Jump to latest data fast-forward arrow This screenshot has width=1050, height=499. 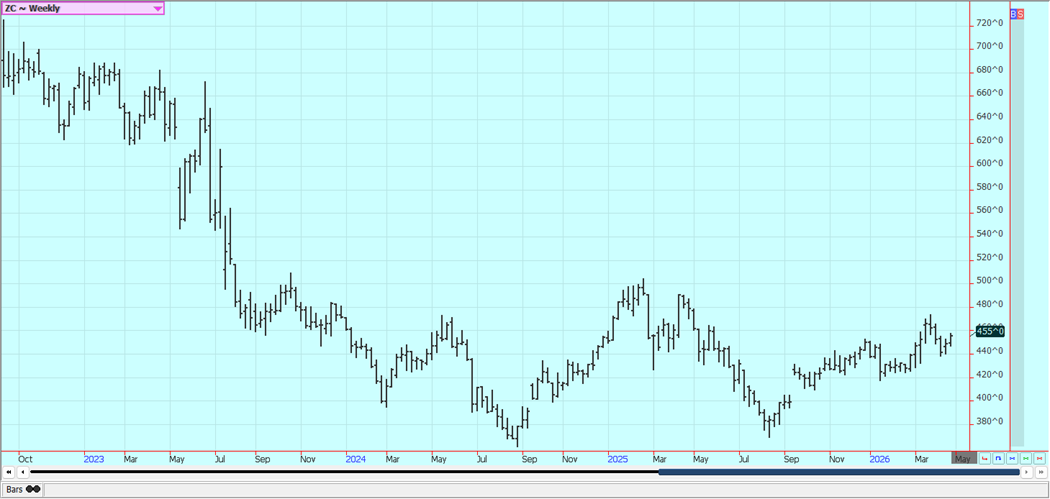(1041, 472)
